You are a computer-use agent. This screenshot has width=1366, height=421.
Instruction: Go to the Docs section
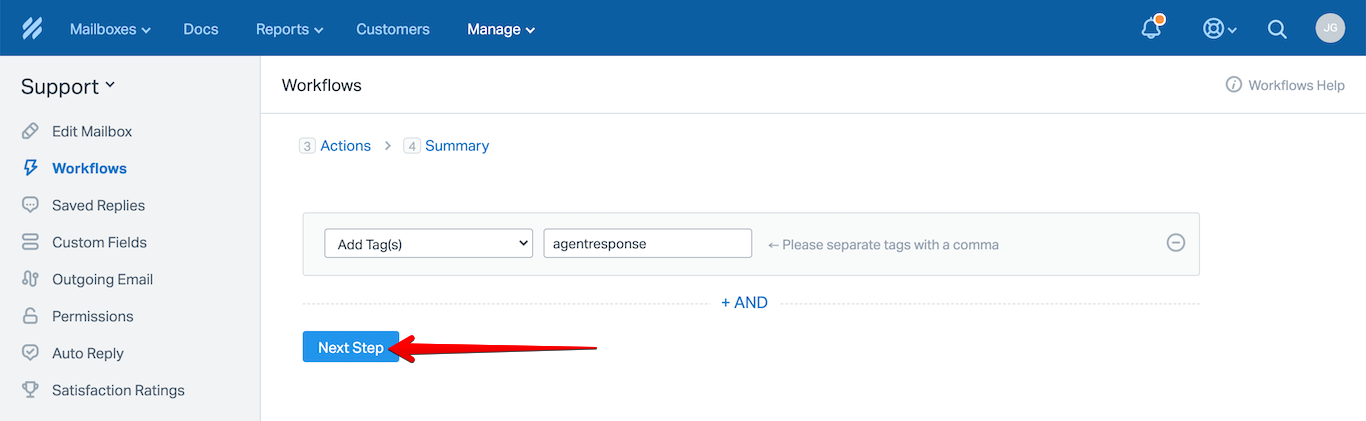(x=201, y=29)
